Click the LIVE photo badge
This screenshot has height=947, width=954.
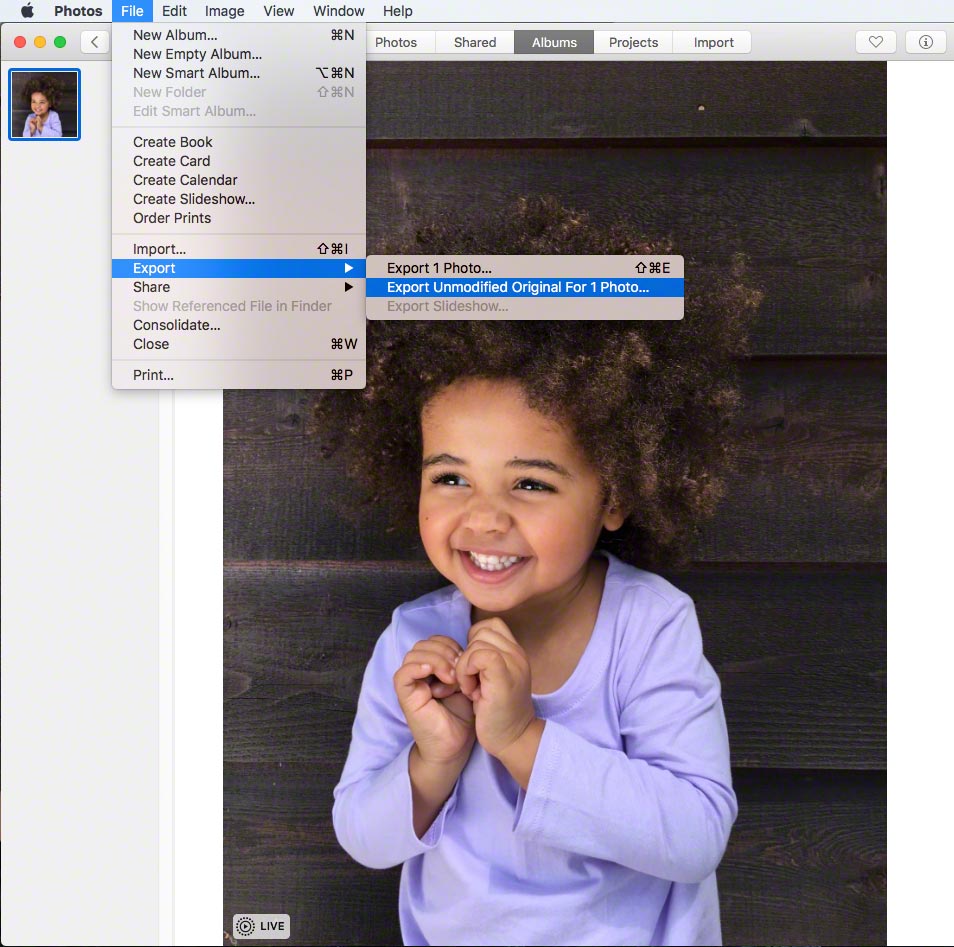pyautogui.click(x=262, y=926)
